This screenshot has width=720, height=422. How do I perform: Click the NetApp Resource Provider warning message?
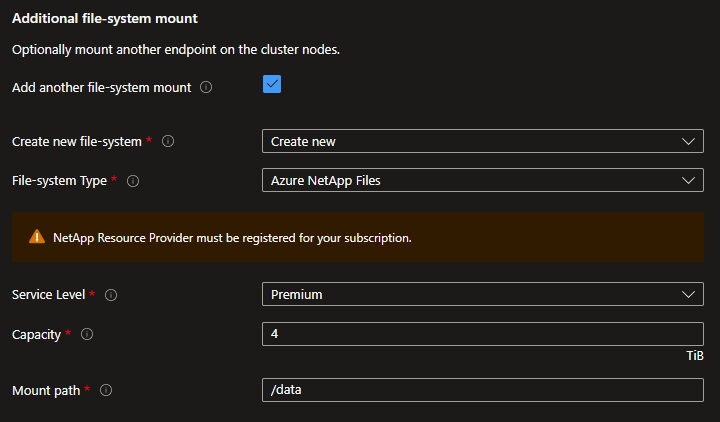pos(232,238)
